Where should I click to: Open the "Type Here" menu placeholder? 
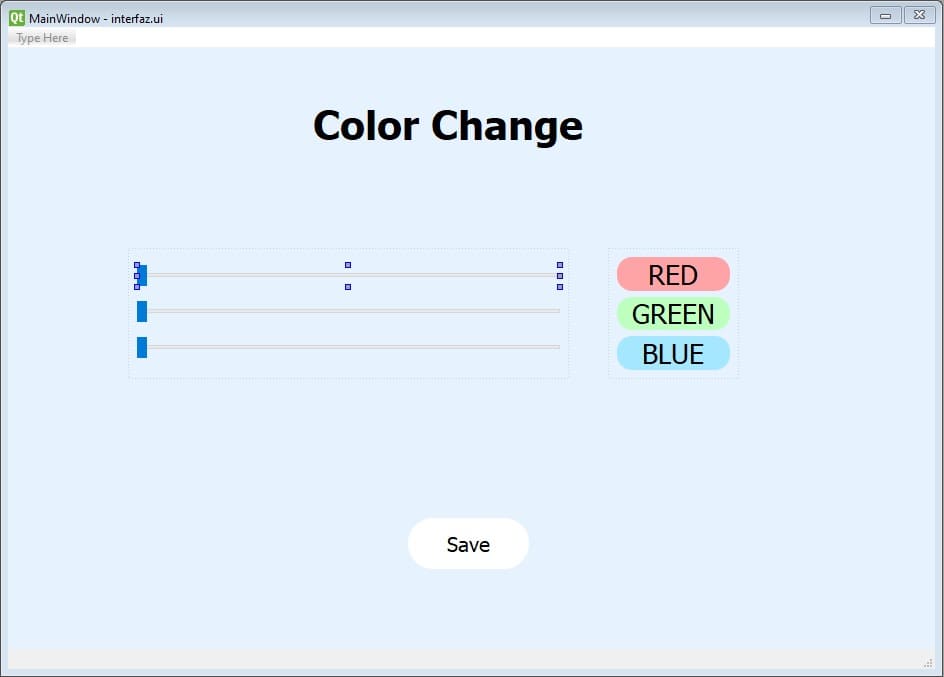[42, 38]
